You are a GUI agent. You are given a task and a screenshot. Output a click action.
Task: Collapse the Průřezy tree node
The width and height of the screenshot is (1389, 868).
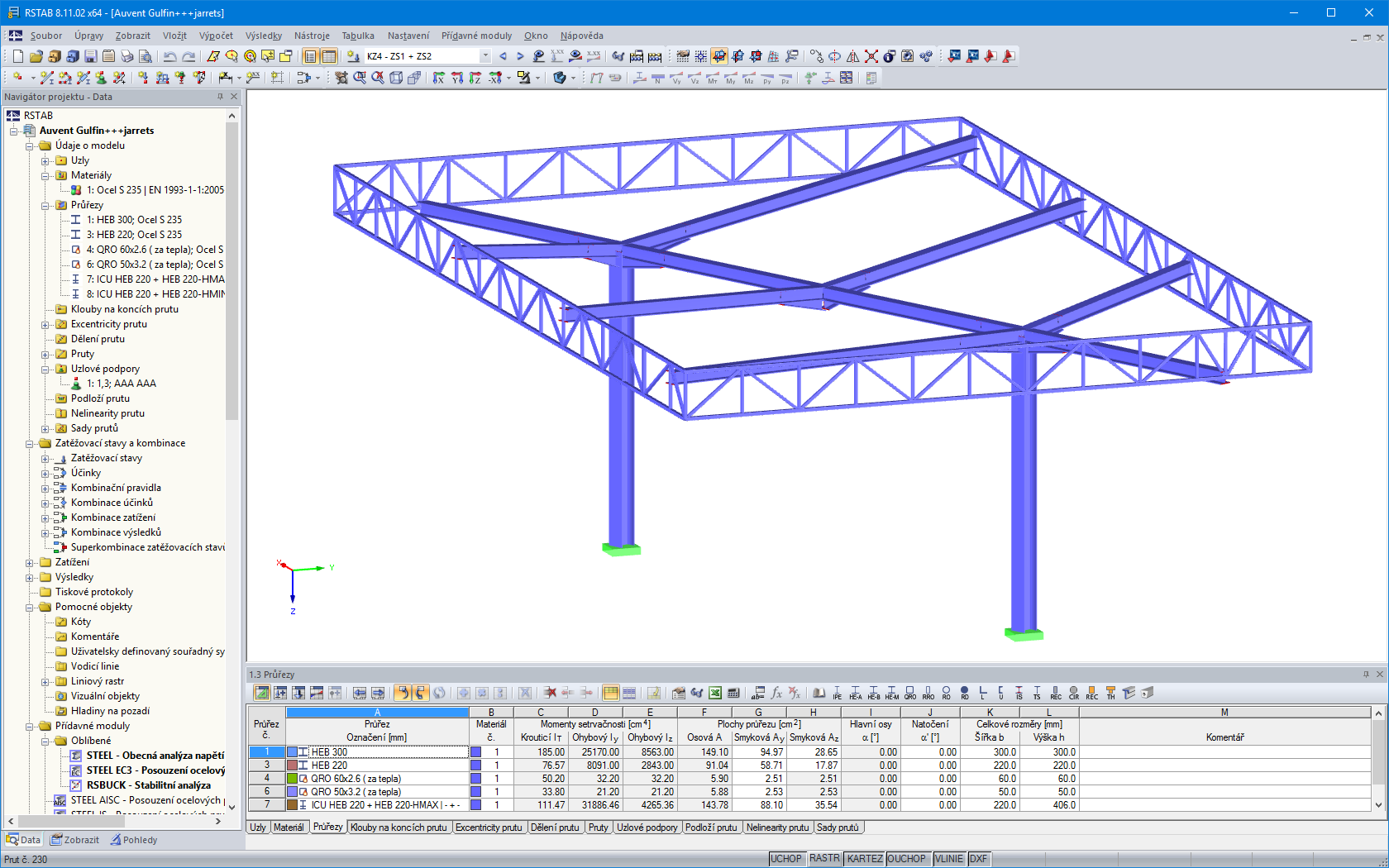point(45,205)
